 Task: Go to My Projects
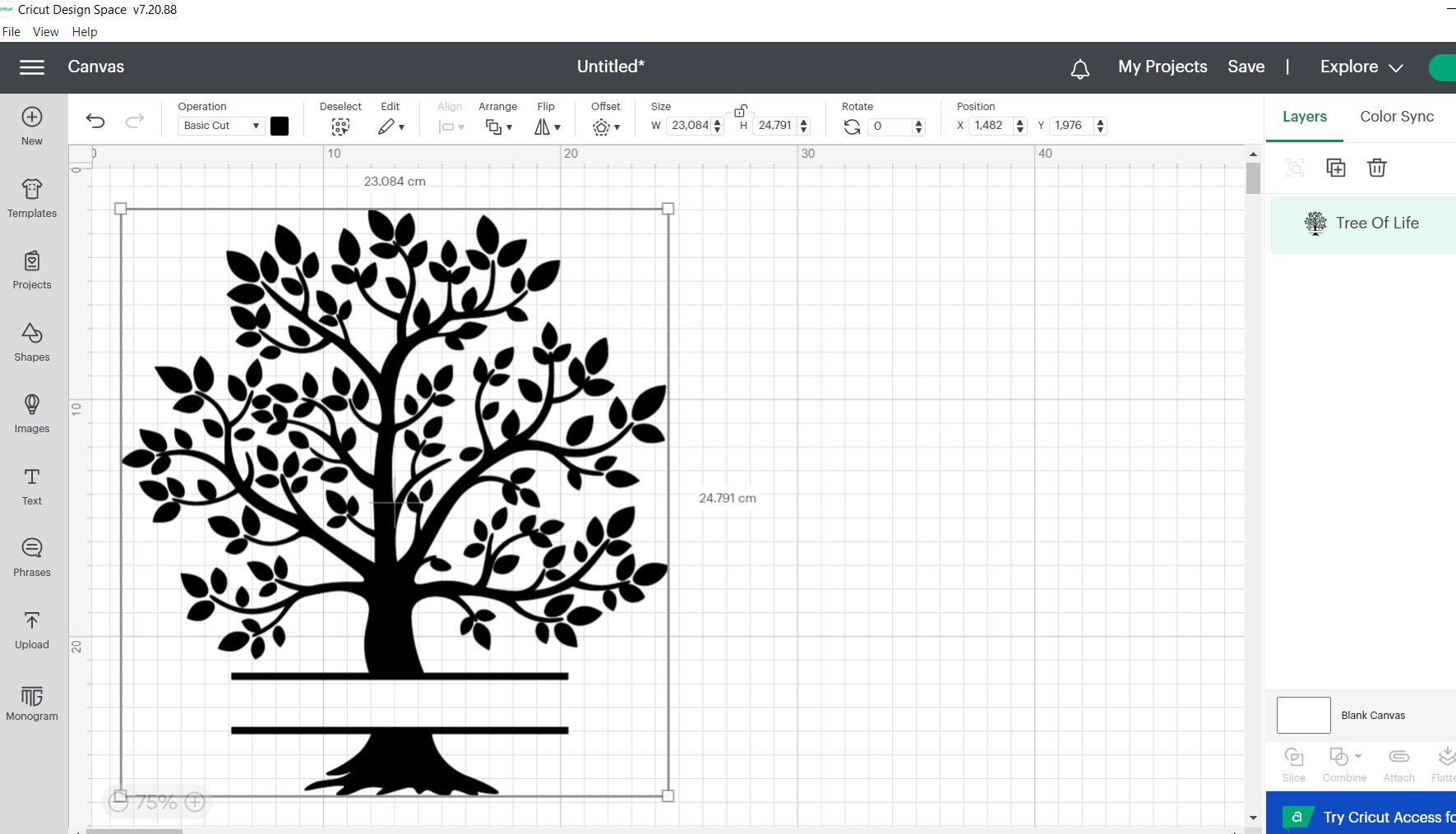coord(1162,67)
